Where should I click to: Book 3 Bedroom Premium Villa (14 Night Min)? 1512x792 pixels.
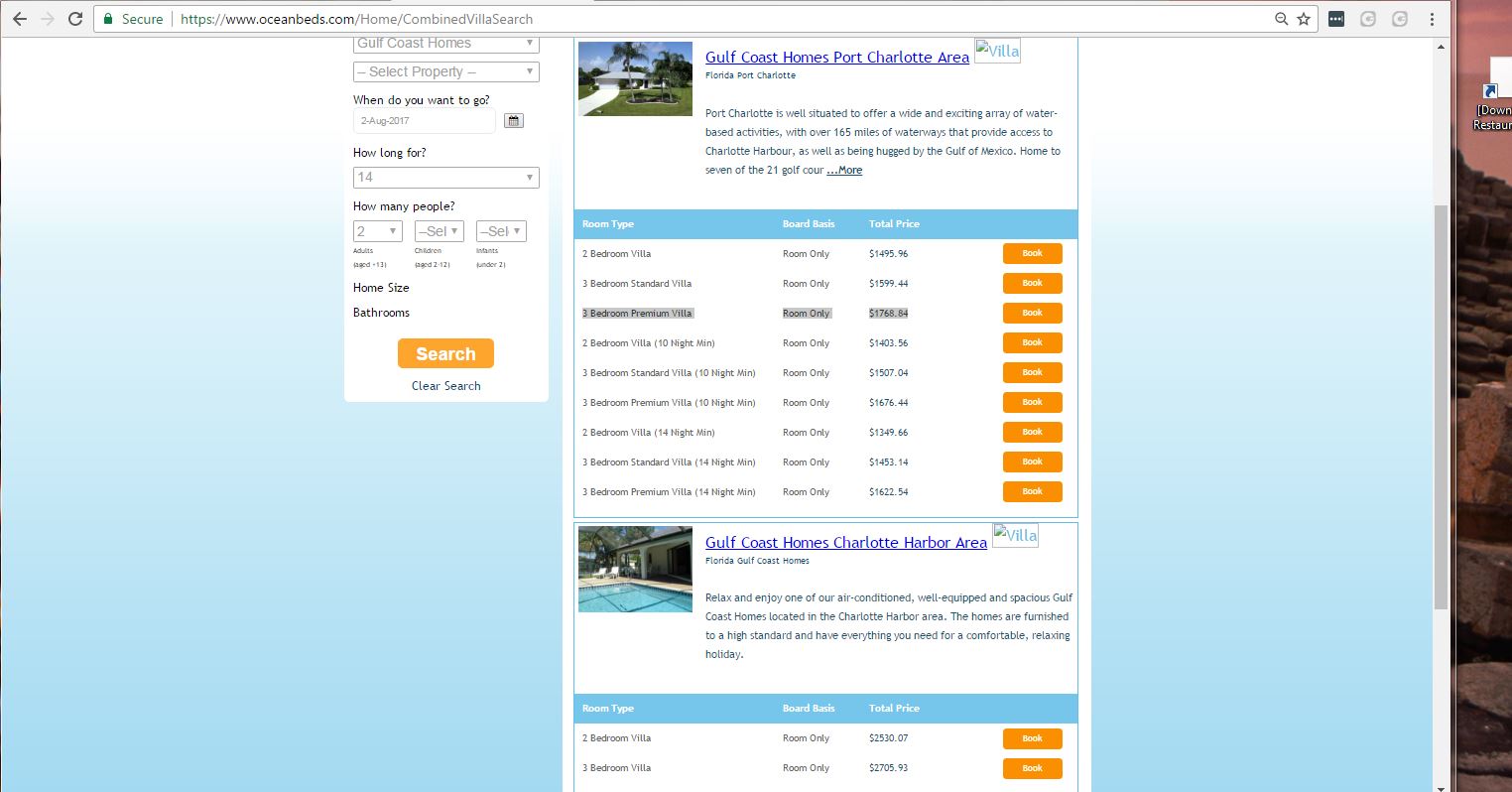[1033, 492]
